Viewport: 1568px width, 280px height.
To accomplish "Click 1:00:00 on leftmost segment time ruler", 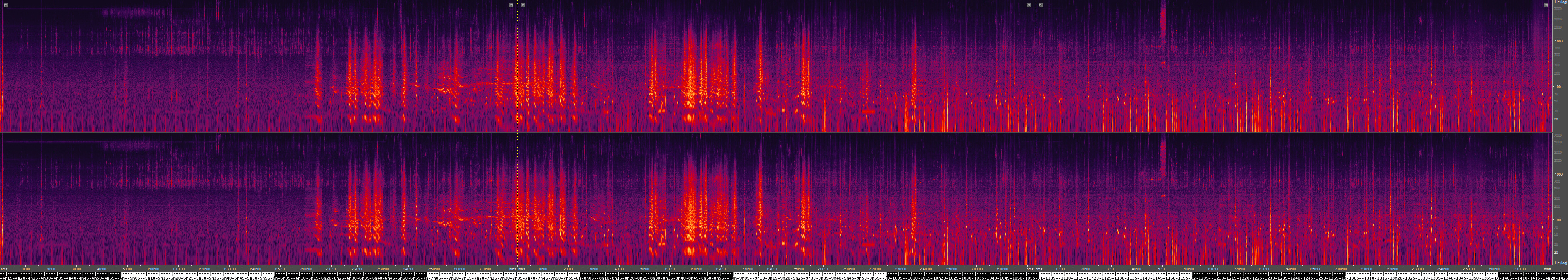I will click(x=153, y=268).
